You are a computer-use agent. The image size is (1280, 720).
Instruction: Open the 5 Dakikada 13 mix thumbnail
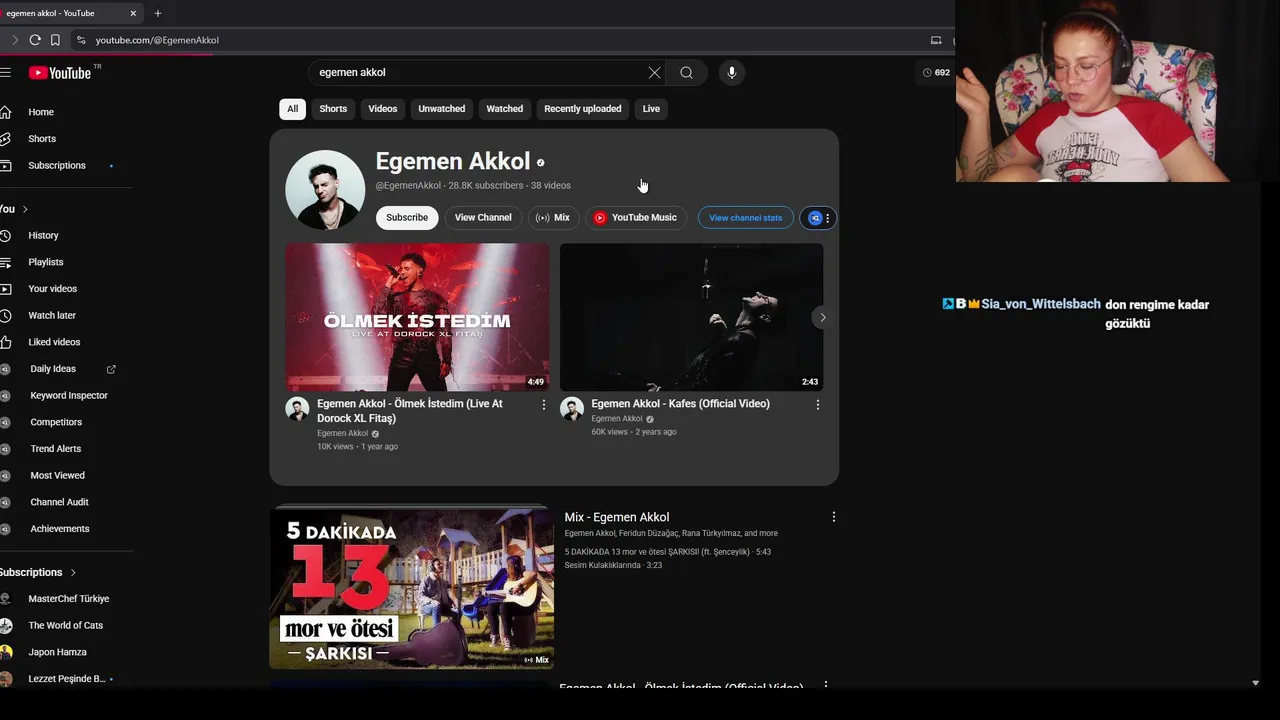411,588
